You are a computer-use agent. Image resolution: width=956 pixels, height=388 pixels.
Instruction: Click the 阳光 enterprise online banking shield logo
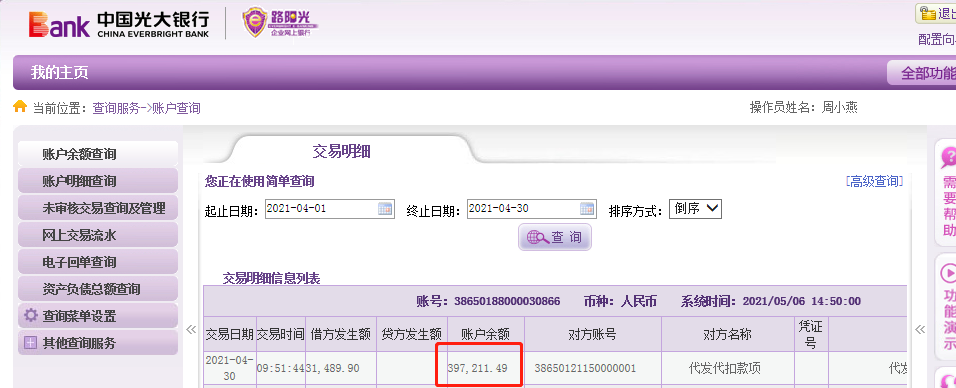[280, 23]
